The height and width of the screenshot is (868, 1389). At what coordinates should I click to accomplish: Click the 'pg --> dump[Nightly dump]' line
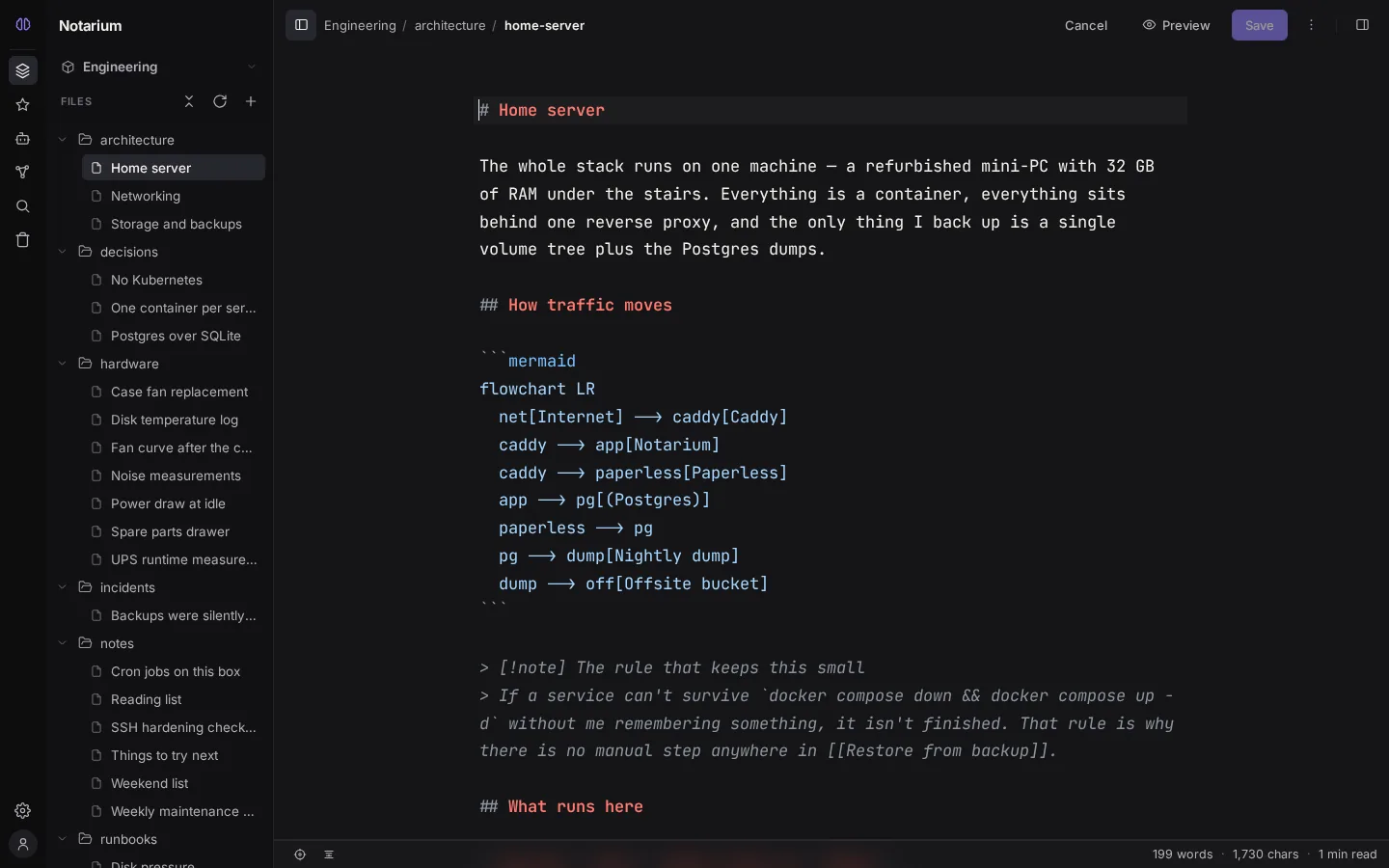click(x=619, y=556)
